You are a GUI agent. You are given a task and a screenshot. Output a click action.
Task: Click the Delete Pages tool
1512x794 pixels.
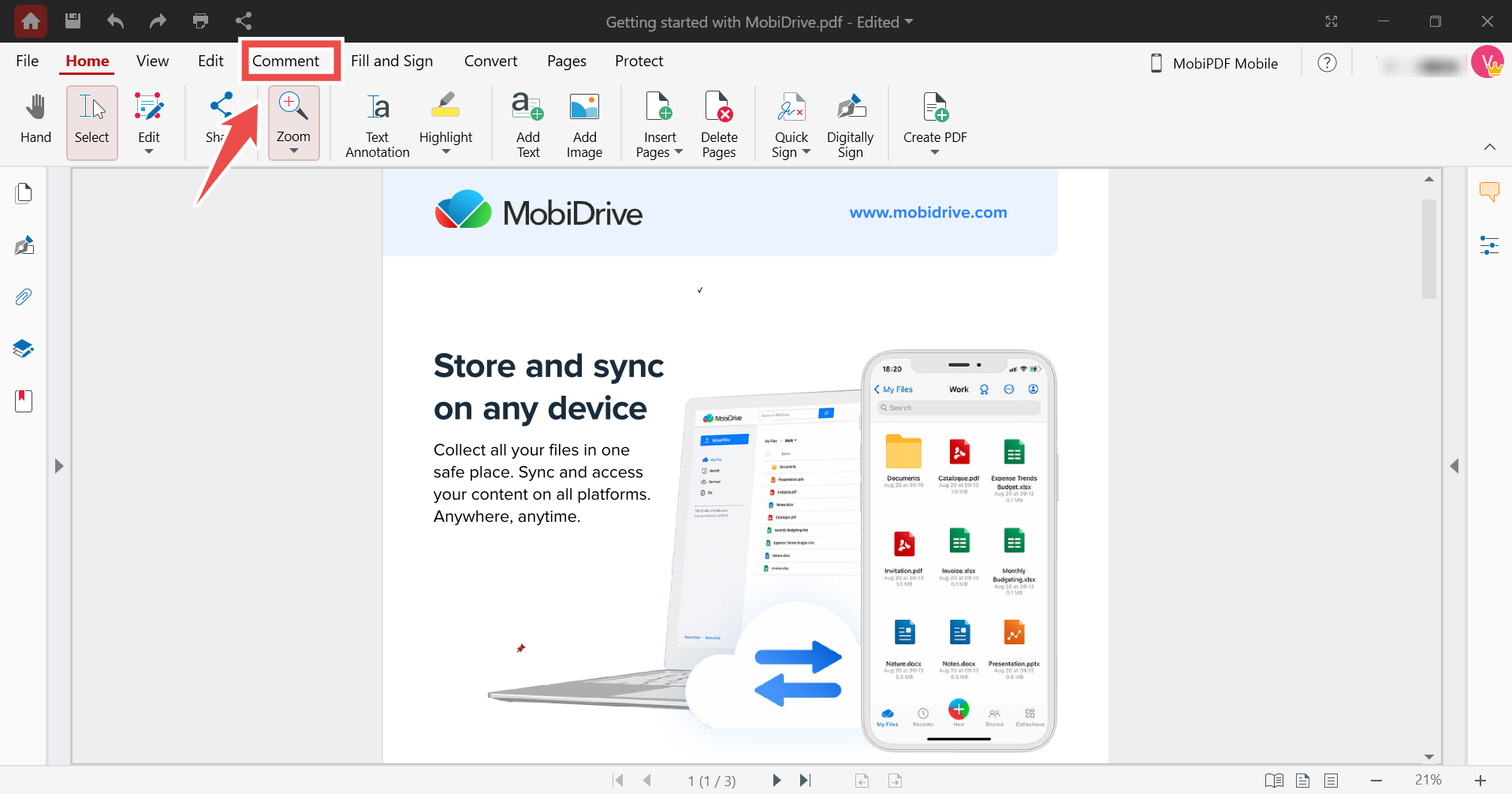coord(718,122)
